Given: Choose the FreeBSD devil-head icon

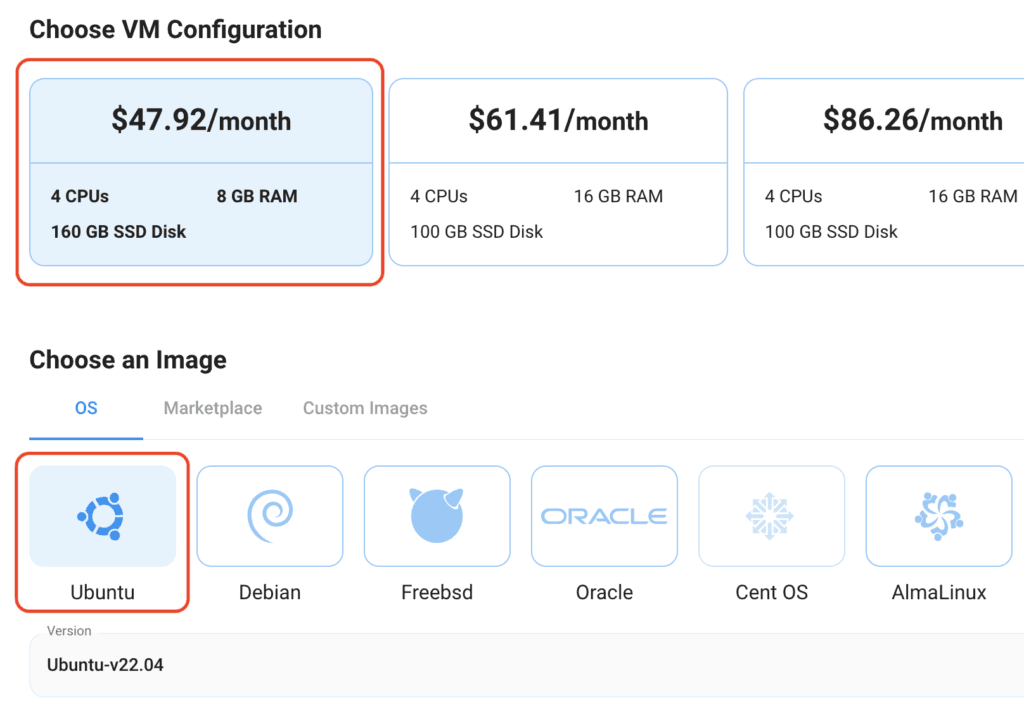Looking at the screenshot, I should pyautogui.click(x=437, y=516).
